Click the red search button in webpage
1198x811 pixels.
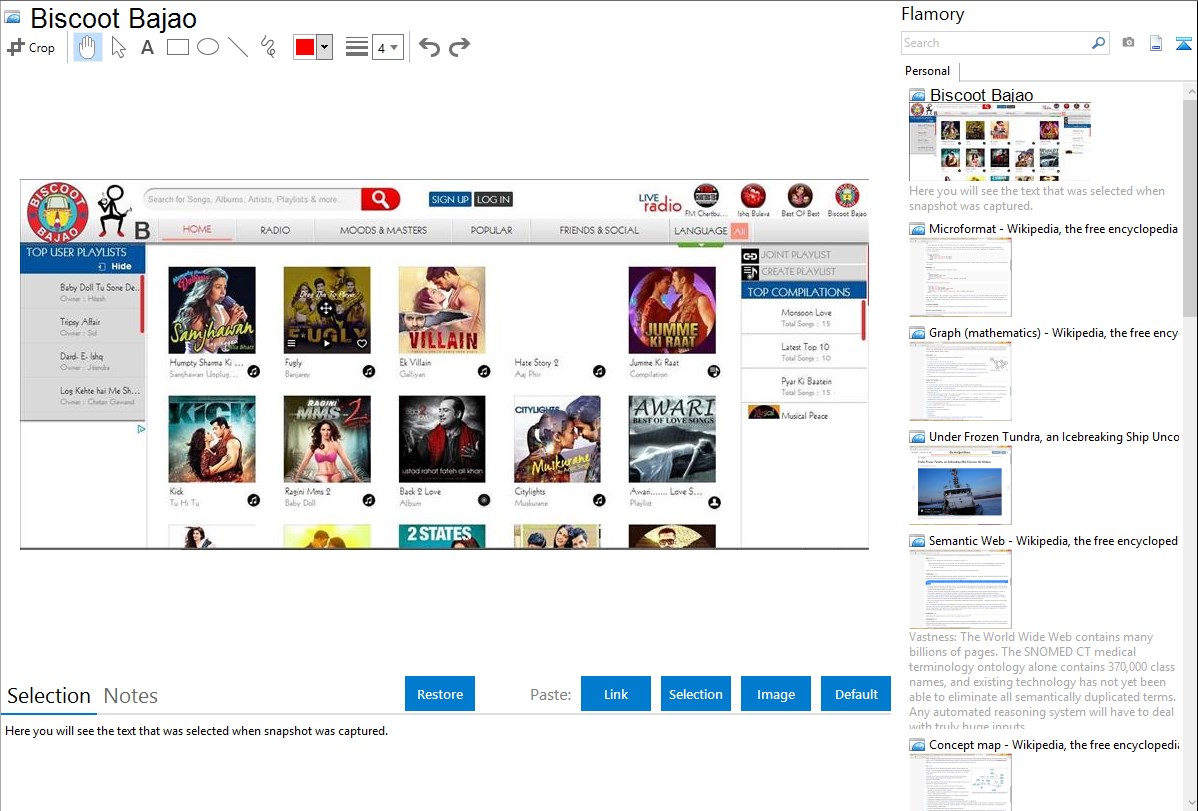coord(380,200)
